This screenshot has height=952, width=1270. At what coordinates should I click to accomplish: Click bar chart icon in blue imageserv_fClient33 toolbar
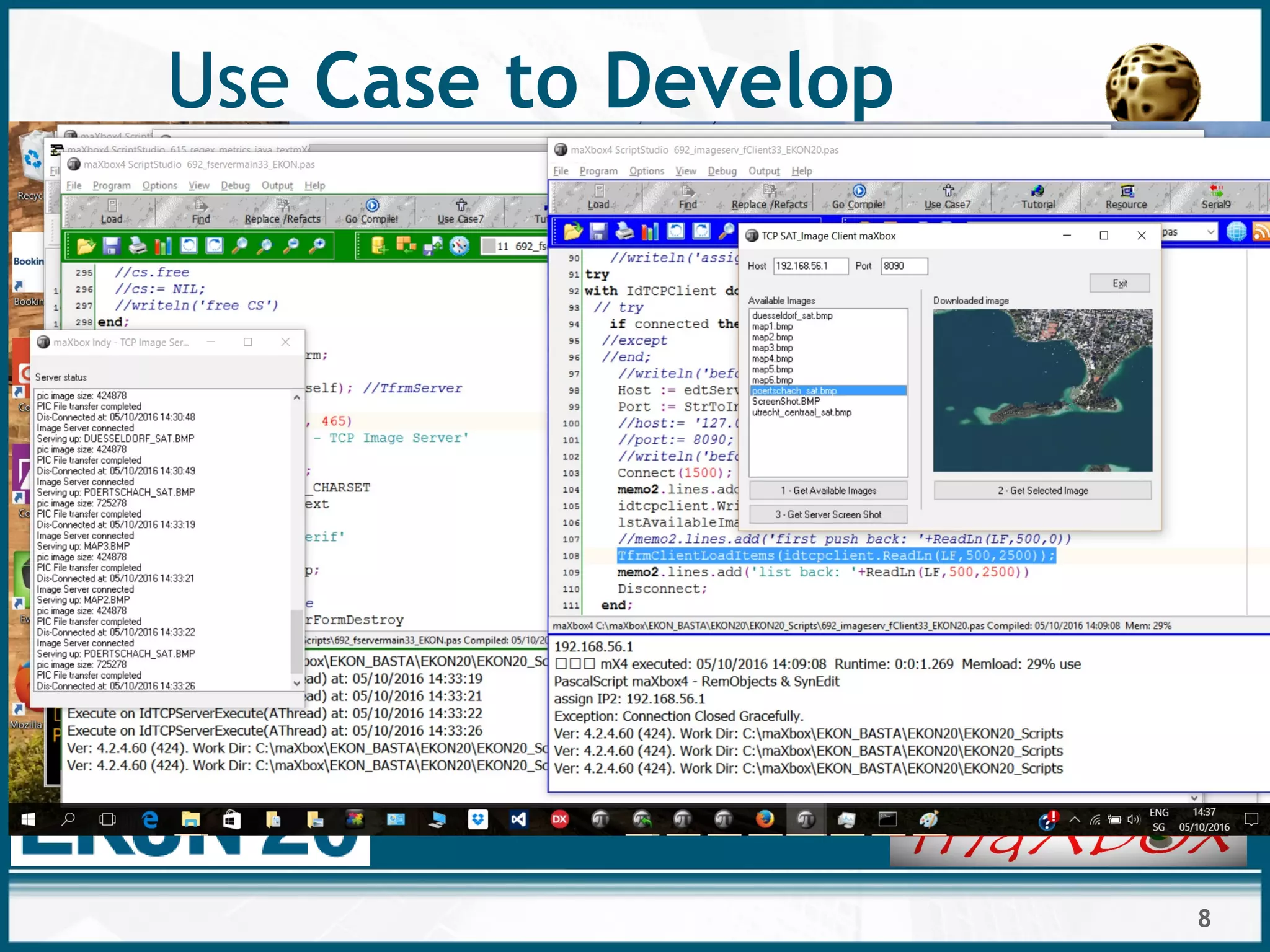[650, 231]
